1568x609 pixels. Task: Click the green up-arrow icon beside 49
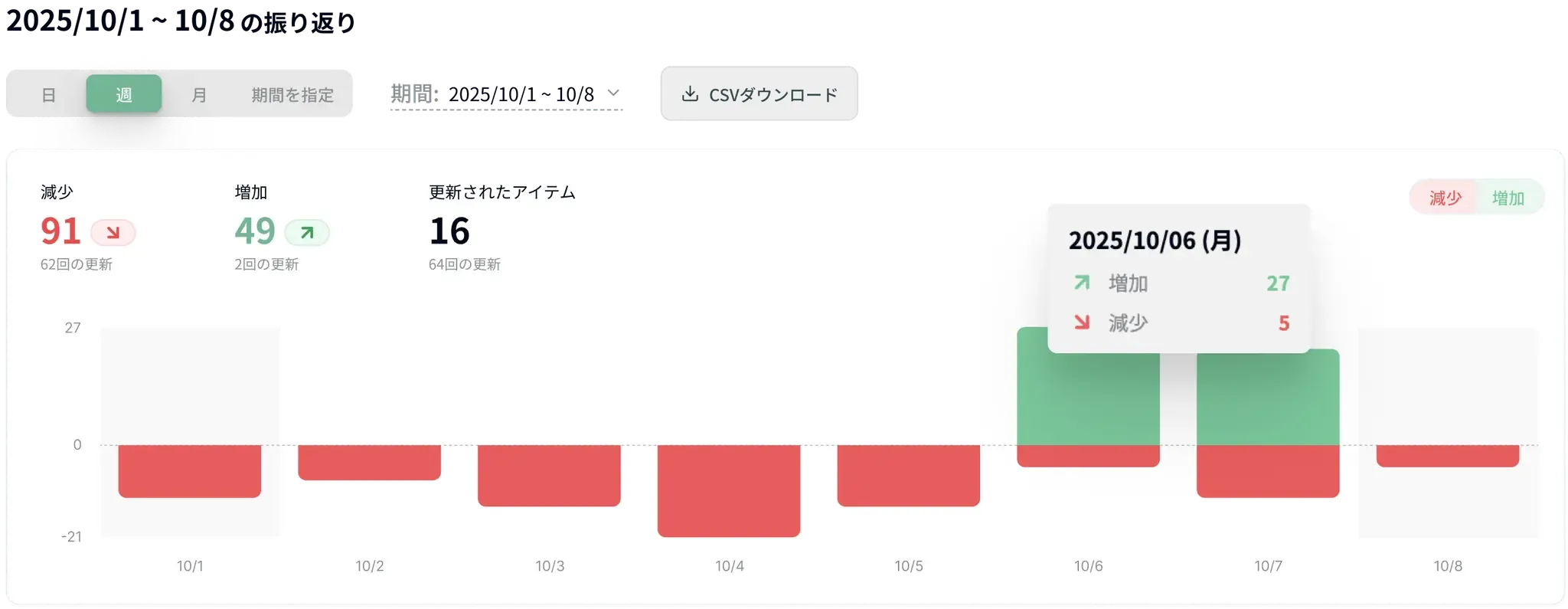click(306, 231)
